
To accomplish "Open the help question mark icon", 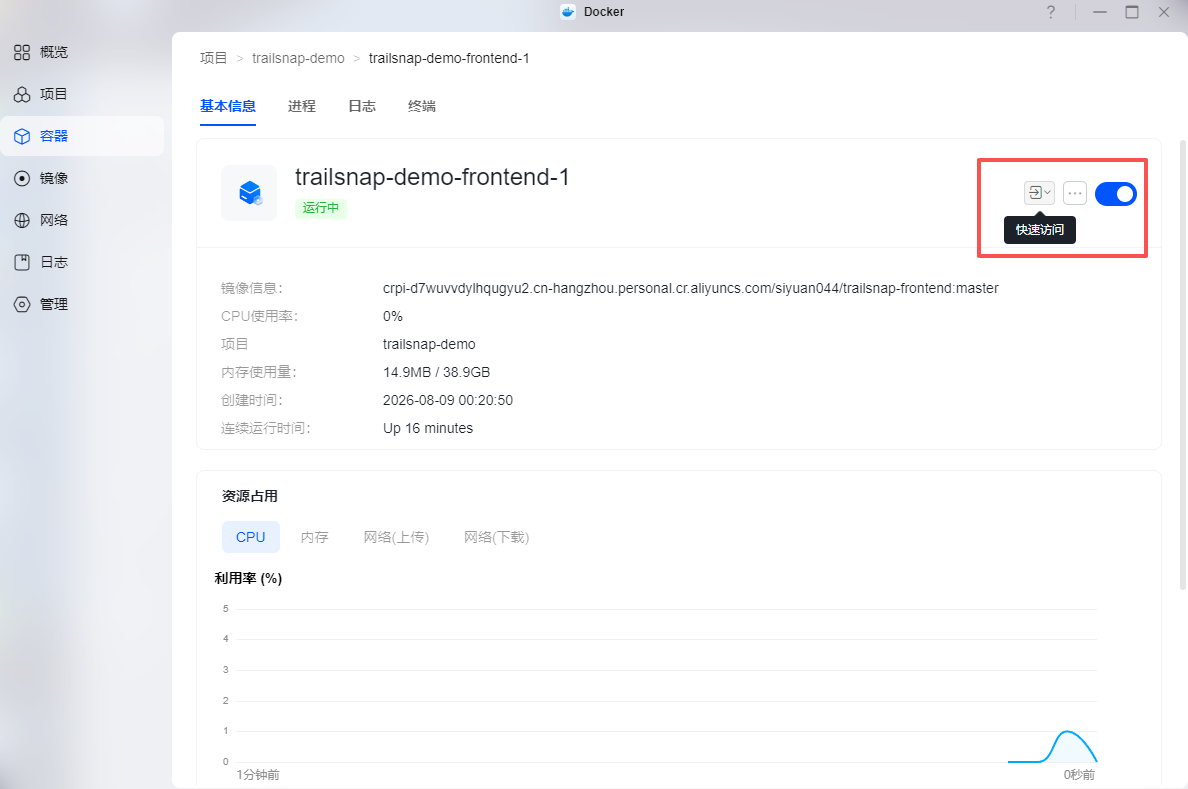I will click(1050, 12).
